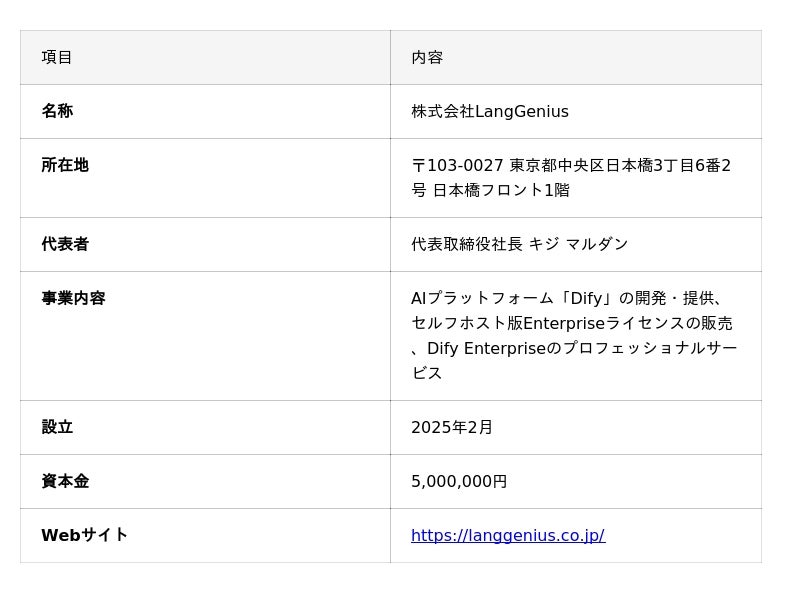Select the 2025年2月 cell

point(576,428)
